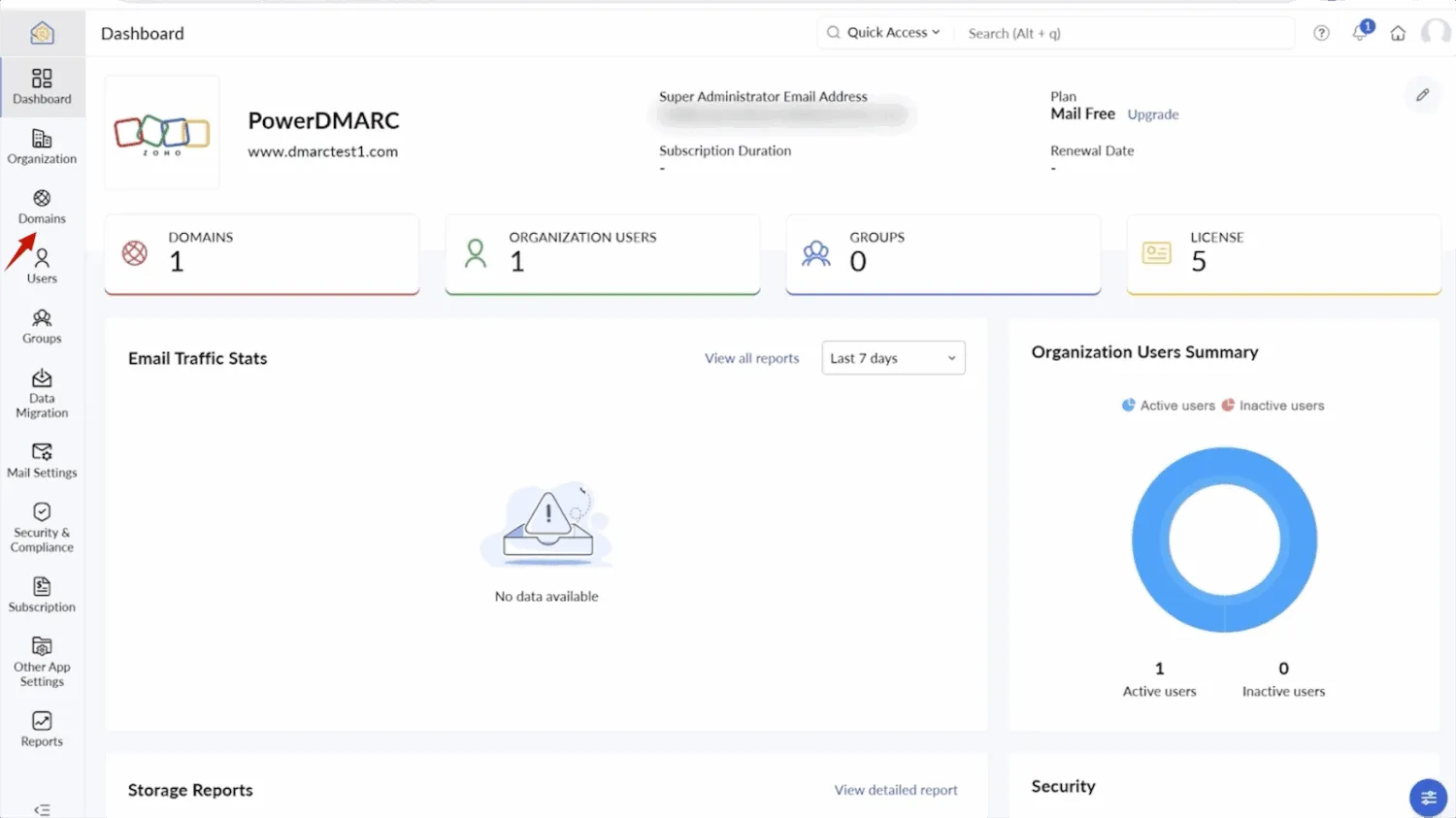The image size is (1456, 818).
Task: Open the help question mark icon
Action: (x=1321, y=33)
